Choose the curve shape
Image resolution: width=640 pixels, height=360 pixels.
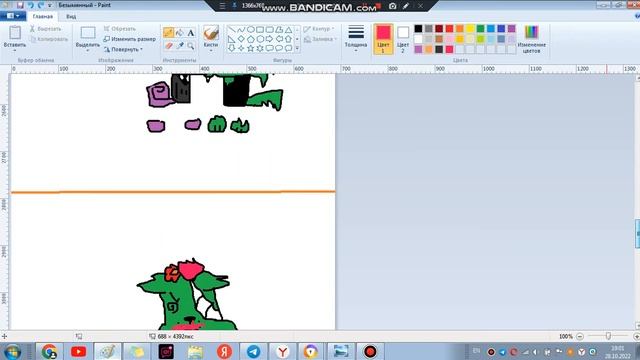point(241,30)
